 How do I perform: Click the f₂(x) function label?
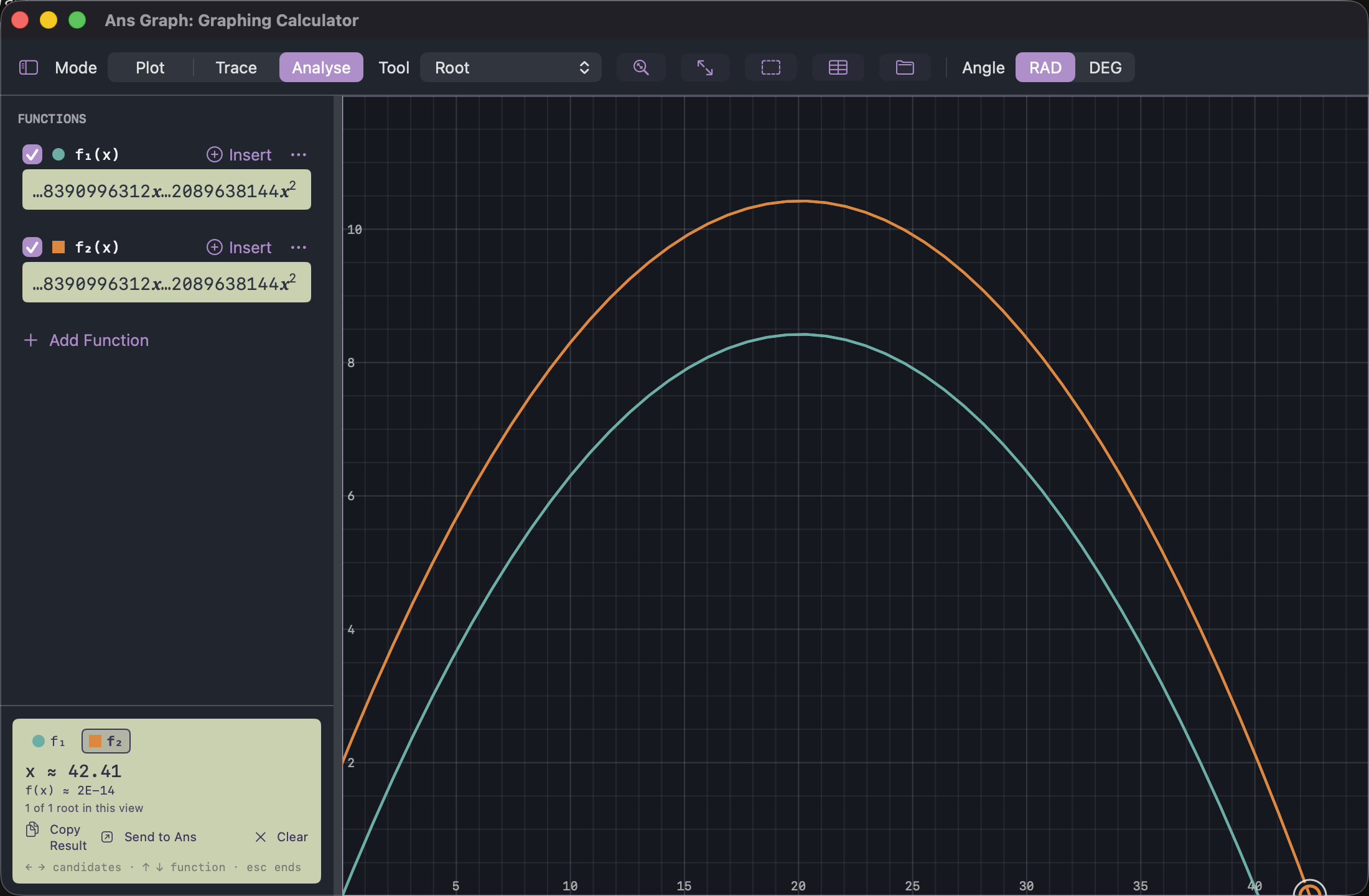coord(97,247)
